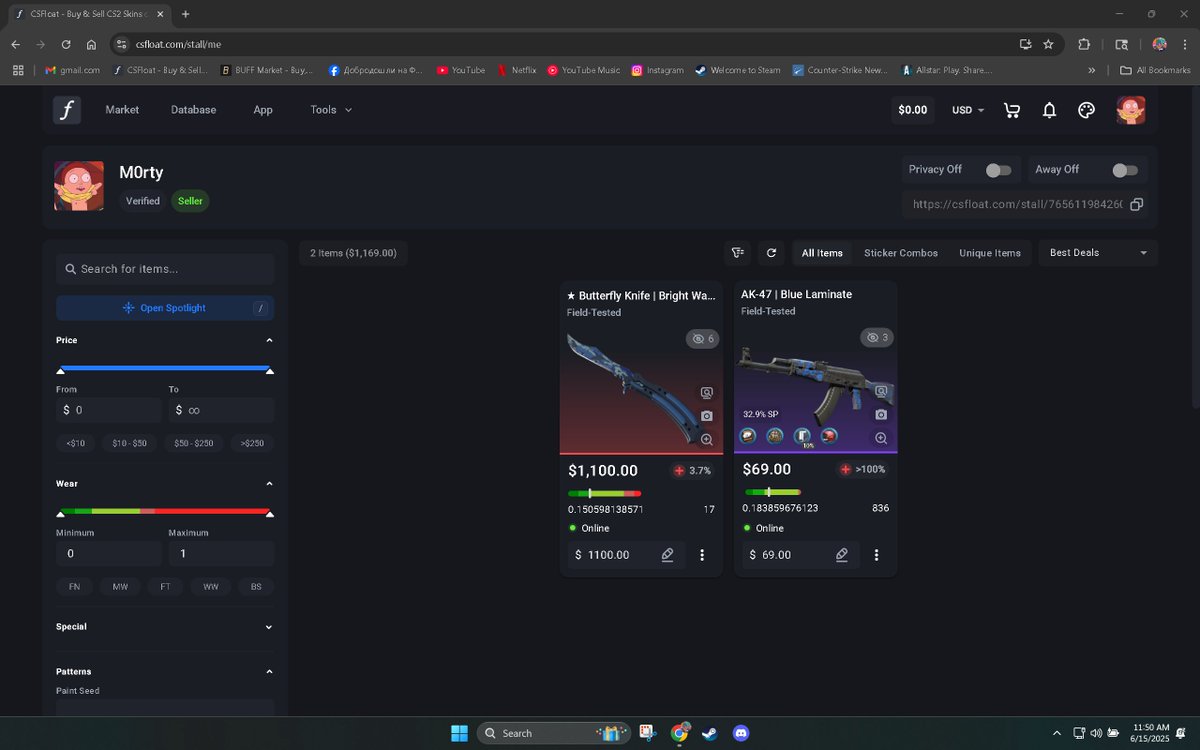
Task: Click the Price range slider left handle
Action: [x=61, y=371]
